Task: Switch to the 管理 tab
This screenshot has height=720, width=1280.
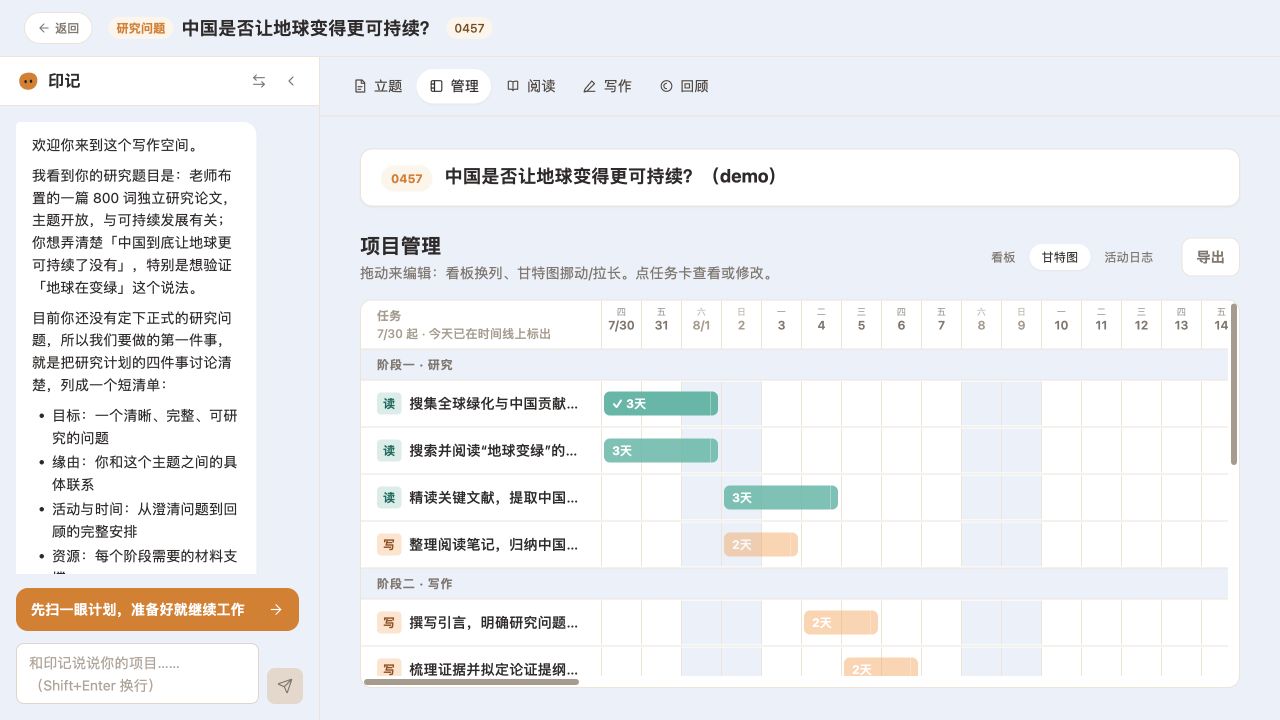Action: pos(454,86)
